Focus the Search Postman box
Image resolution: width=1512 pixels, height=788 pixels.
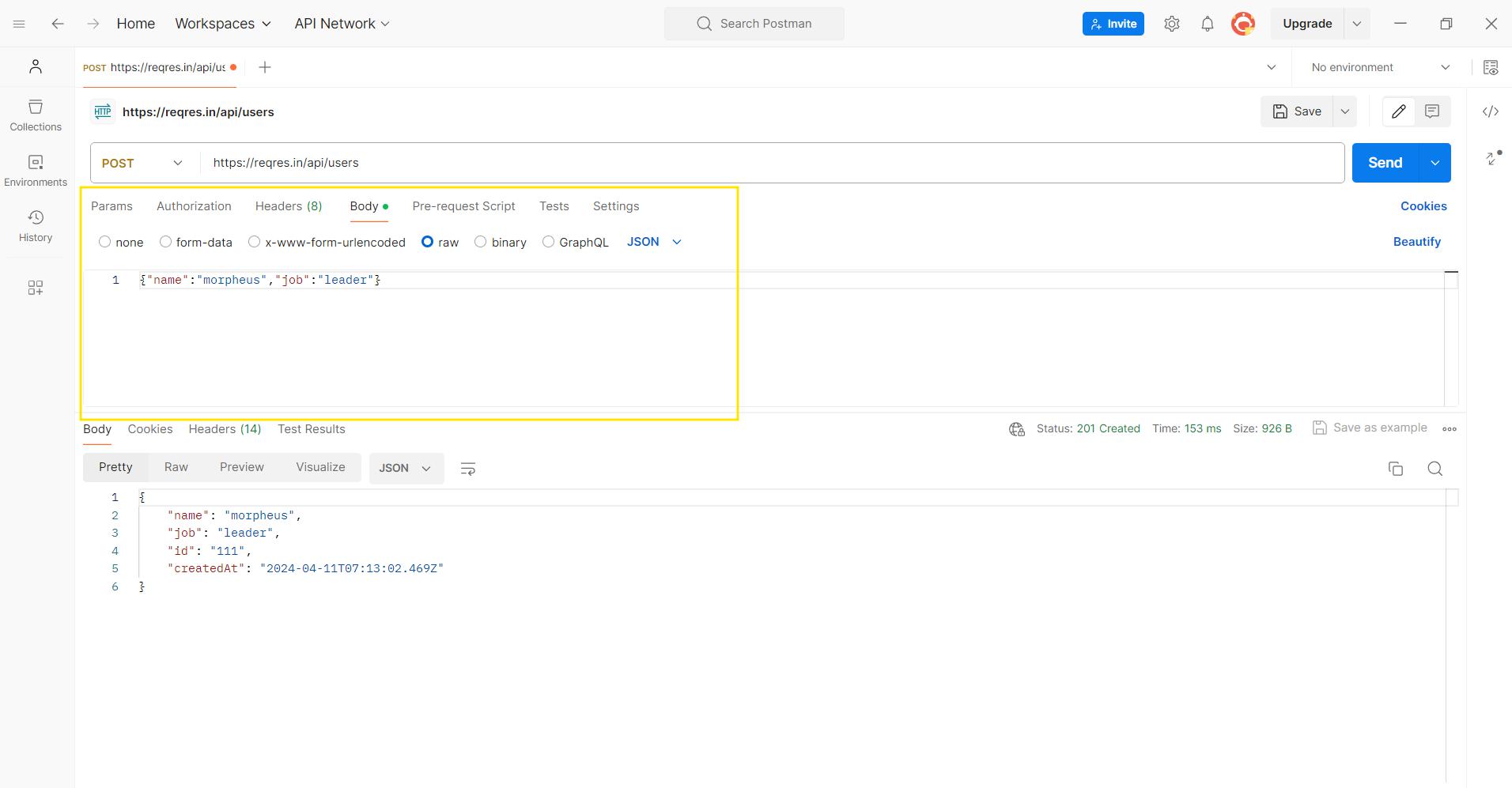click(754, 24)
